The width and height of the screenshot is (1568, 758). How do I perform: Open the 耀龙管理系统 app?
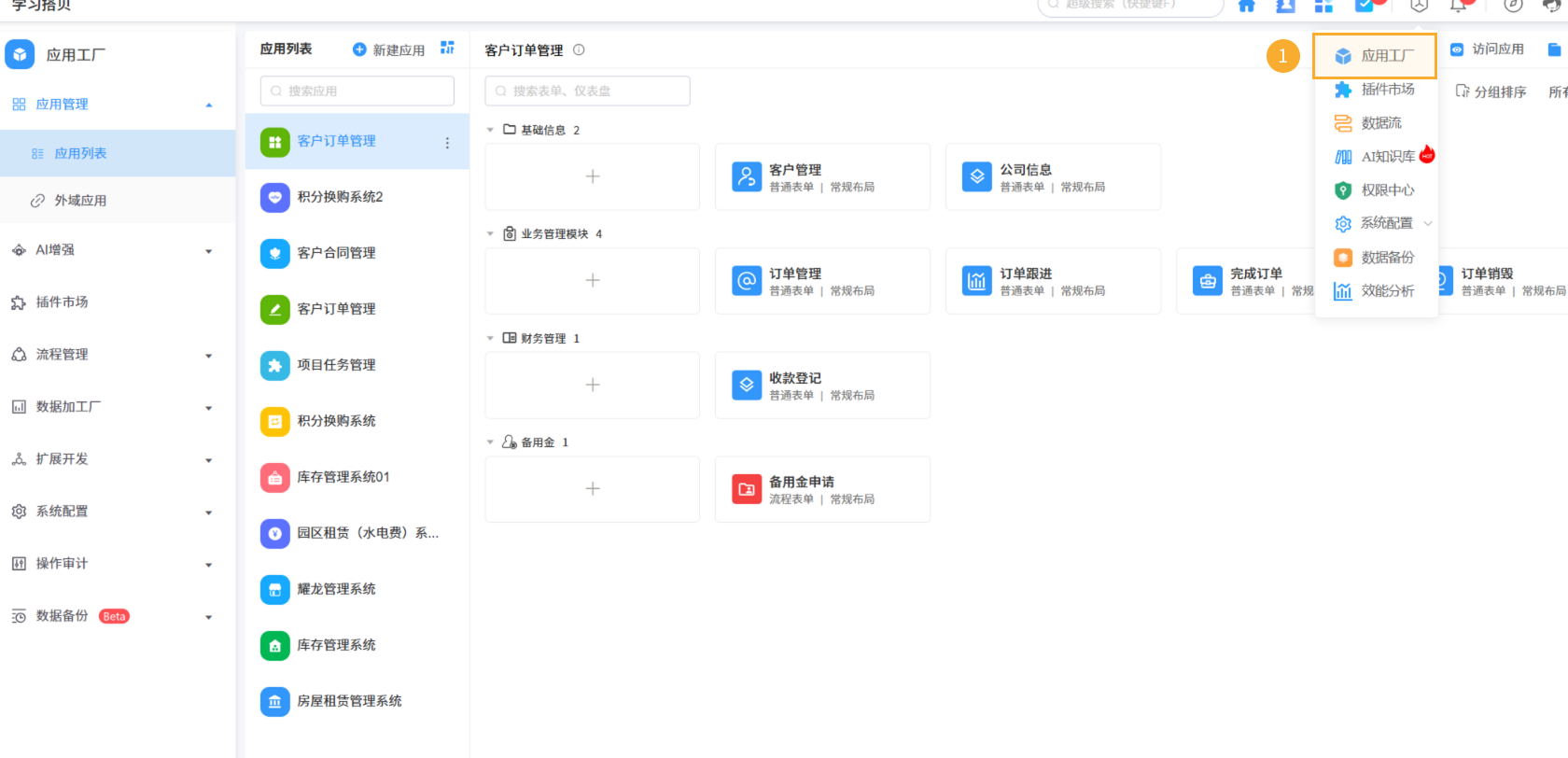(x=357, y=589)
